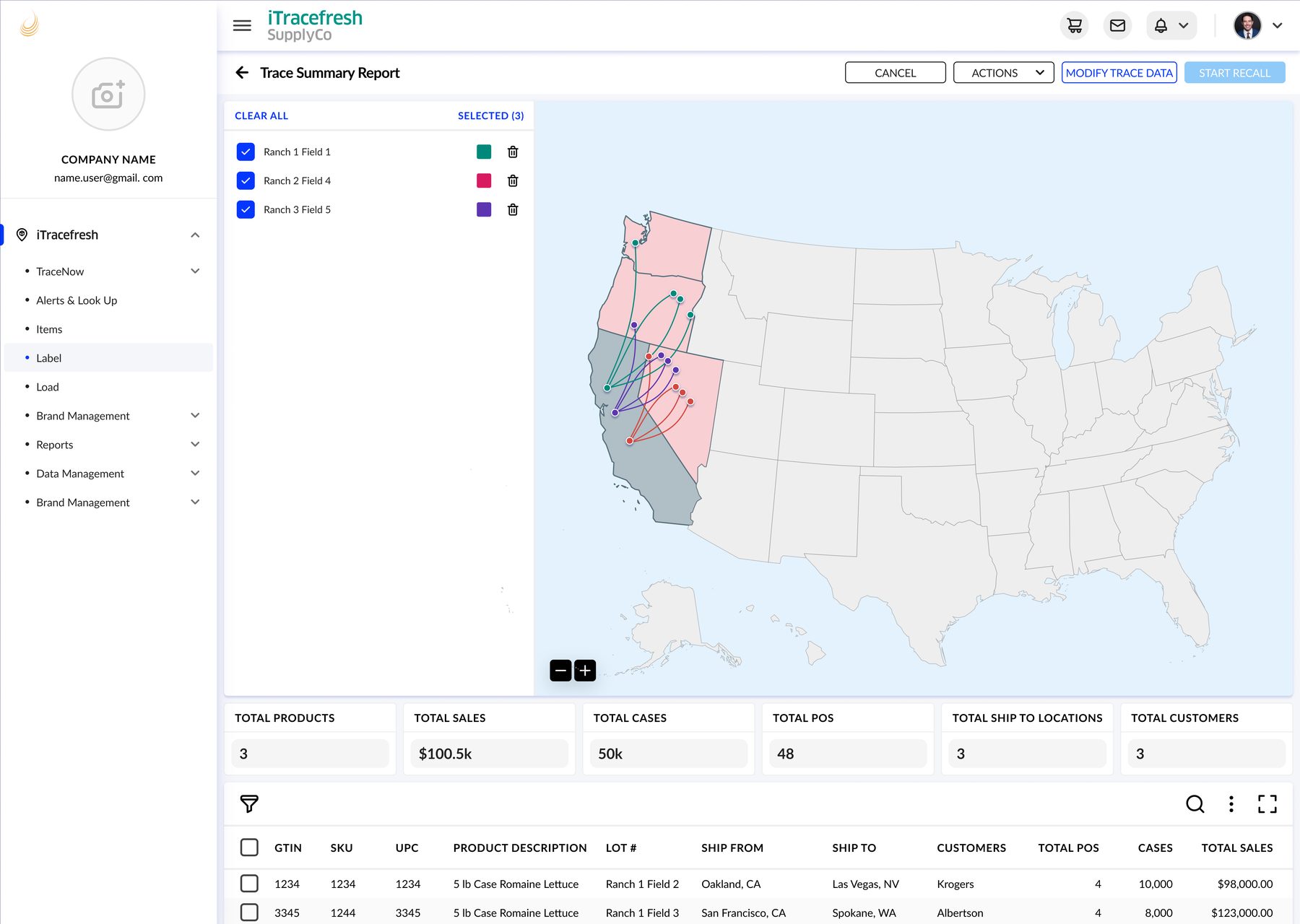The height and width of the screenshot is (924, 1300).
Task: Check the row checkbox for GTIN 1234
Action: click(x=249, y=884)
